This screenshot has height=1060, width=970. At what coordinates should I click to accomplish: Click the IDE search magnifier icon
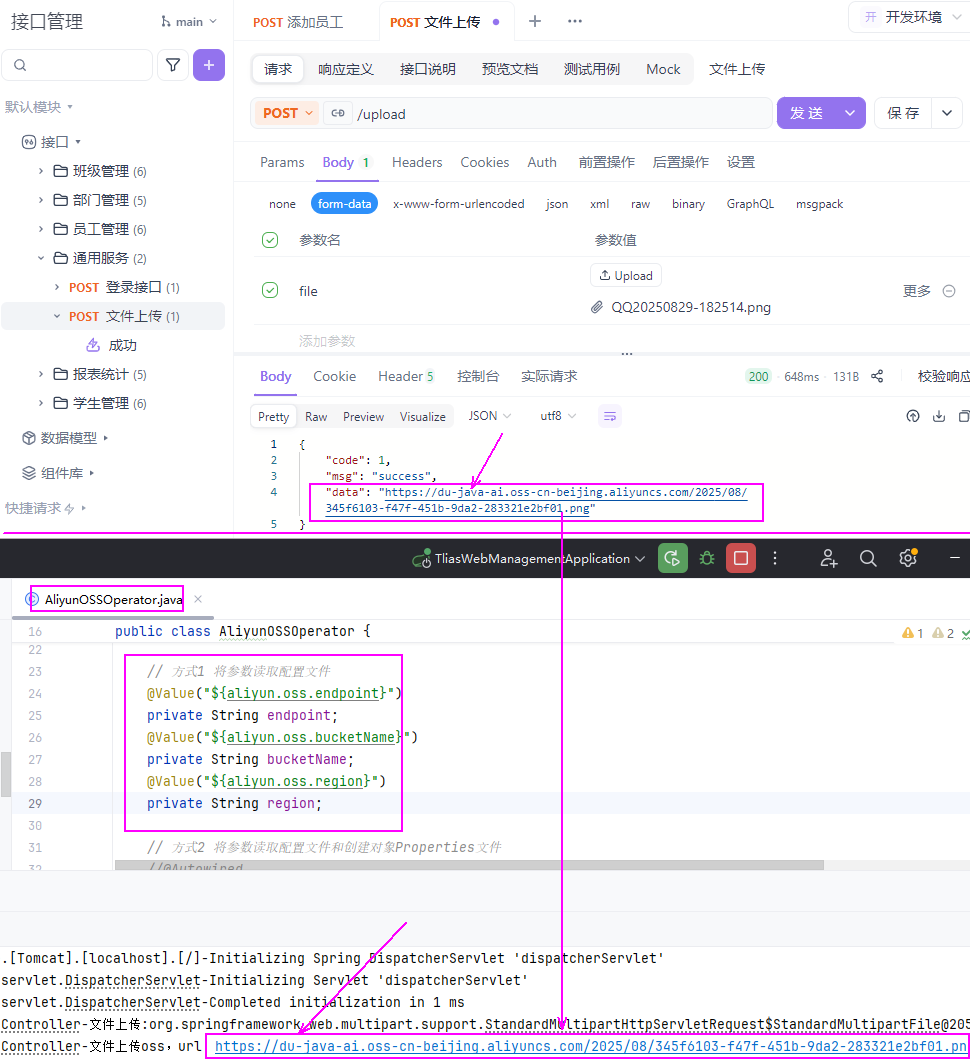(x=868, y=558)
